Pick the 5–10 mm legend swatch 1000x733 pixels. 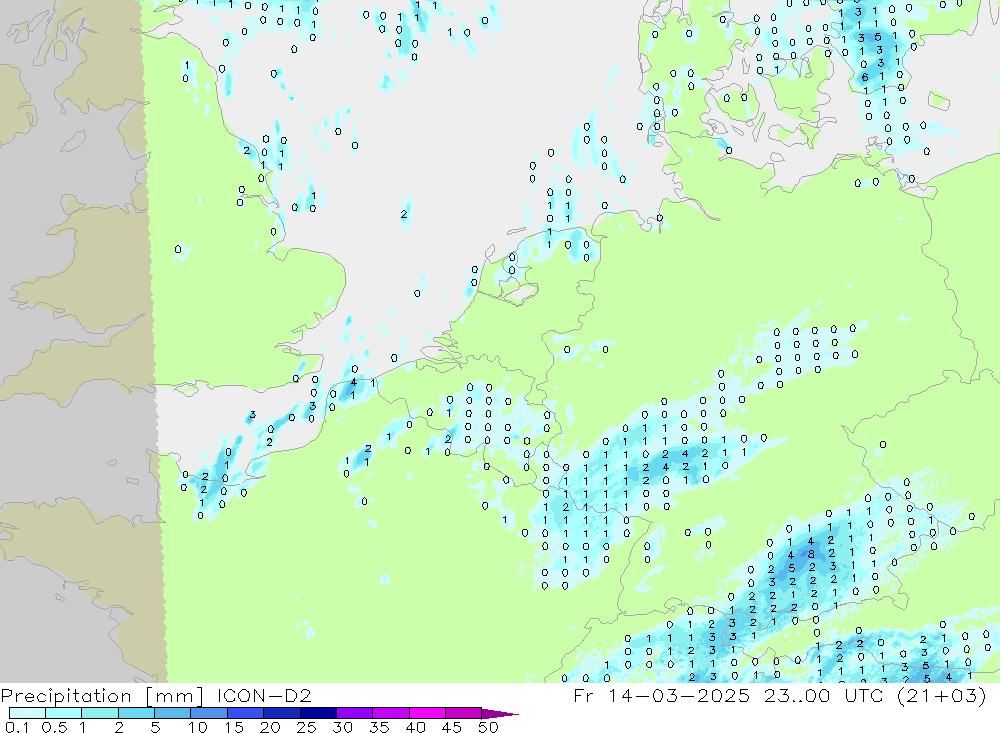tap(172, 713)
